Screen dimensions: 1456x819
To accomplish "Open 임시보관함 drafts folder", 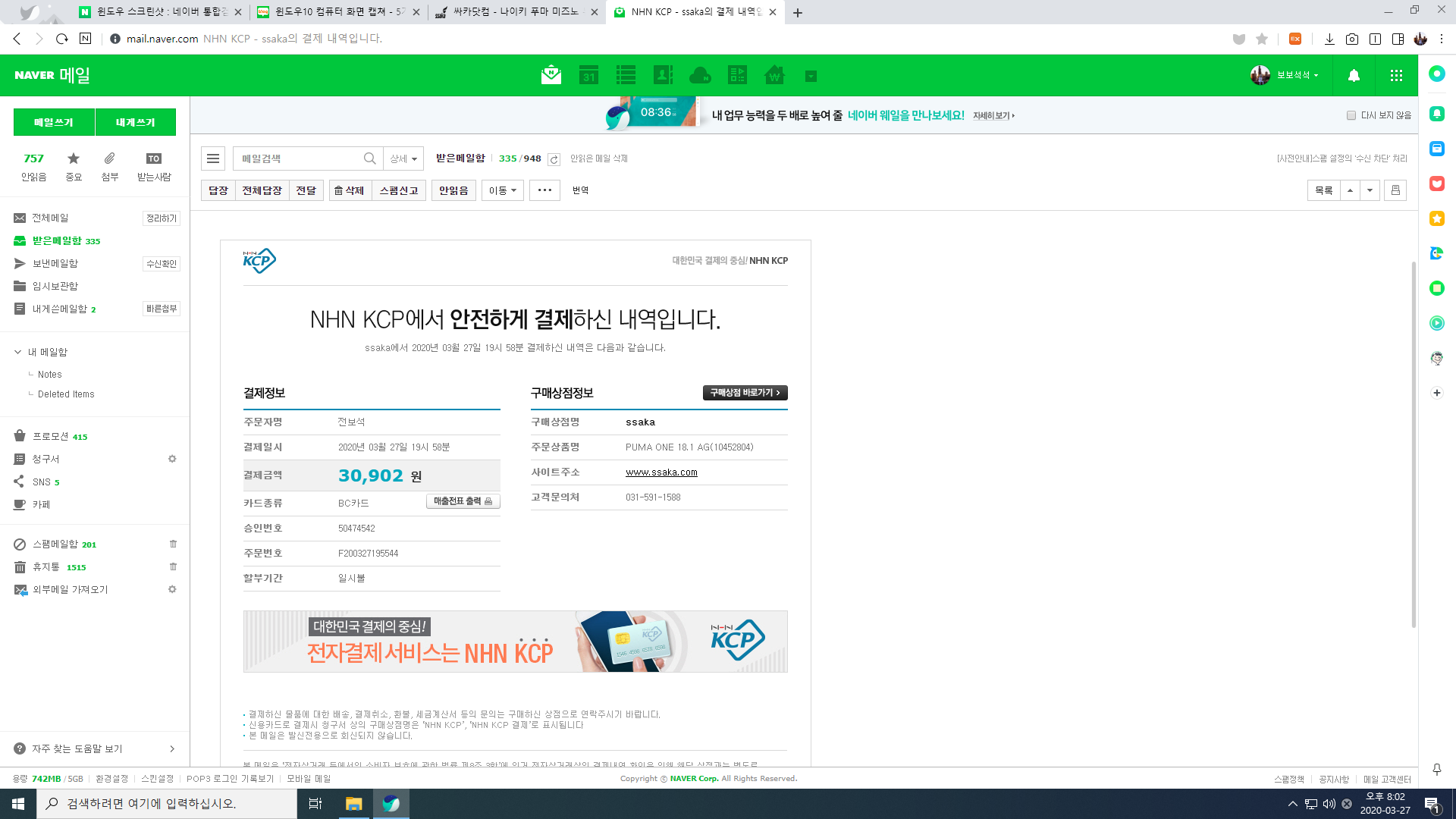I will pyautogui.click(x=55, y=287).
